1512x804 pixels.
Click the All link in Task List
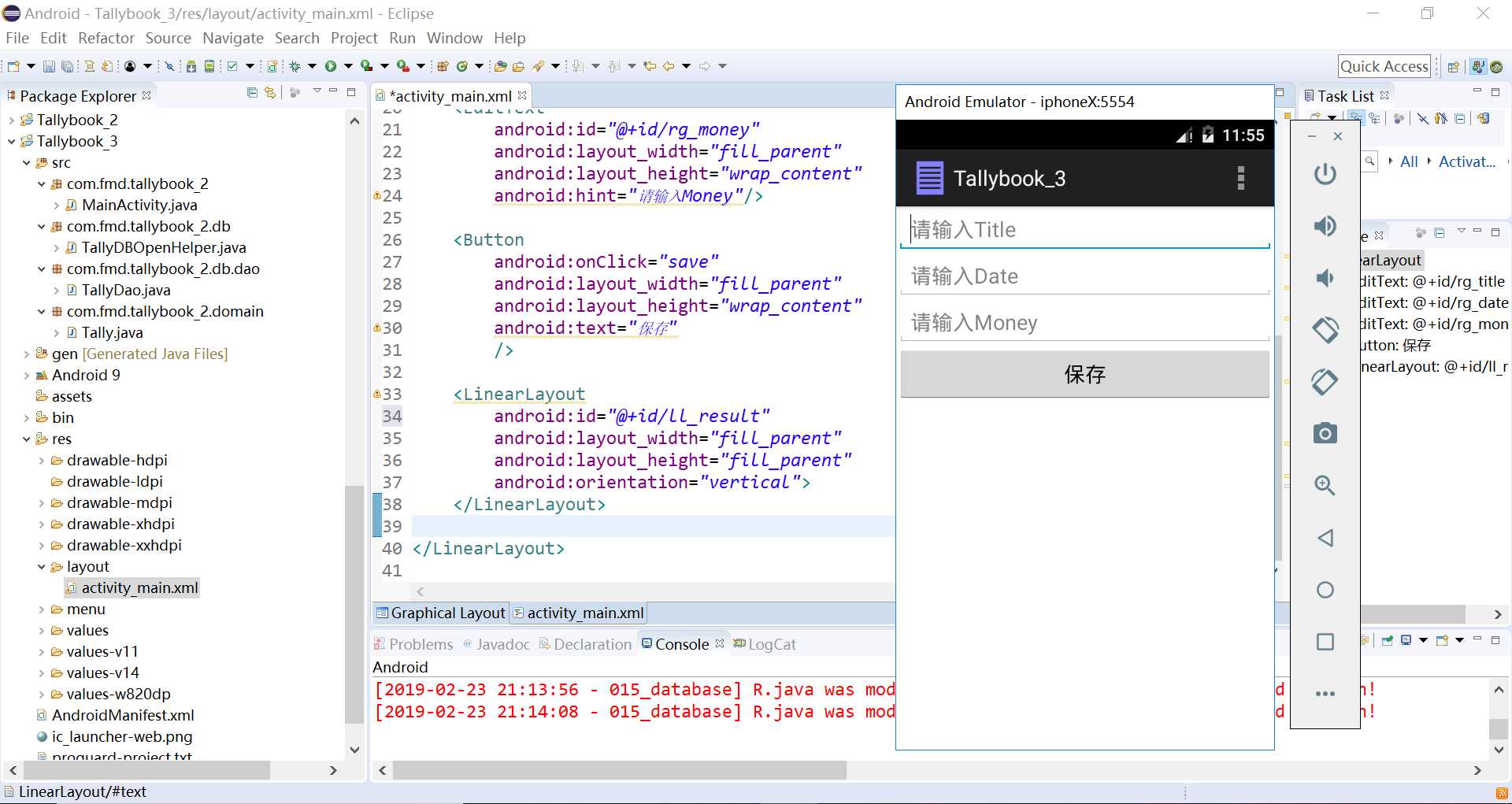coord(1409,161)
